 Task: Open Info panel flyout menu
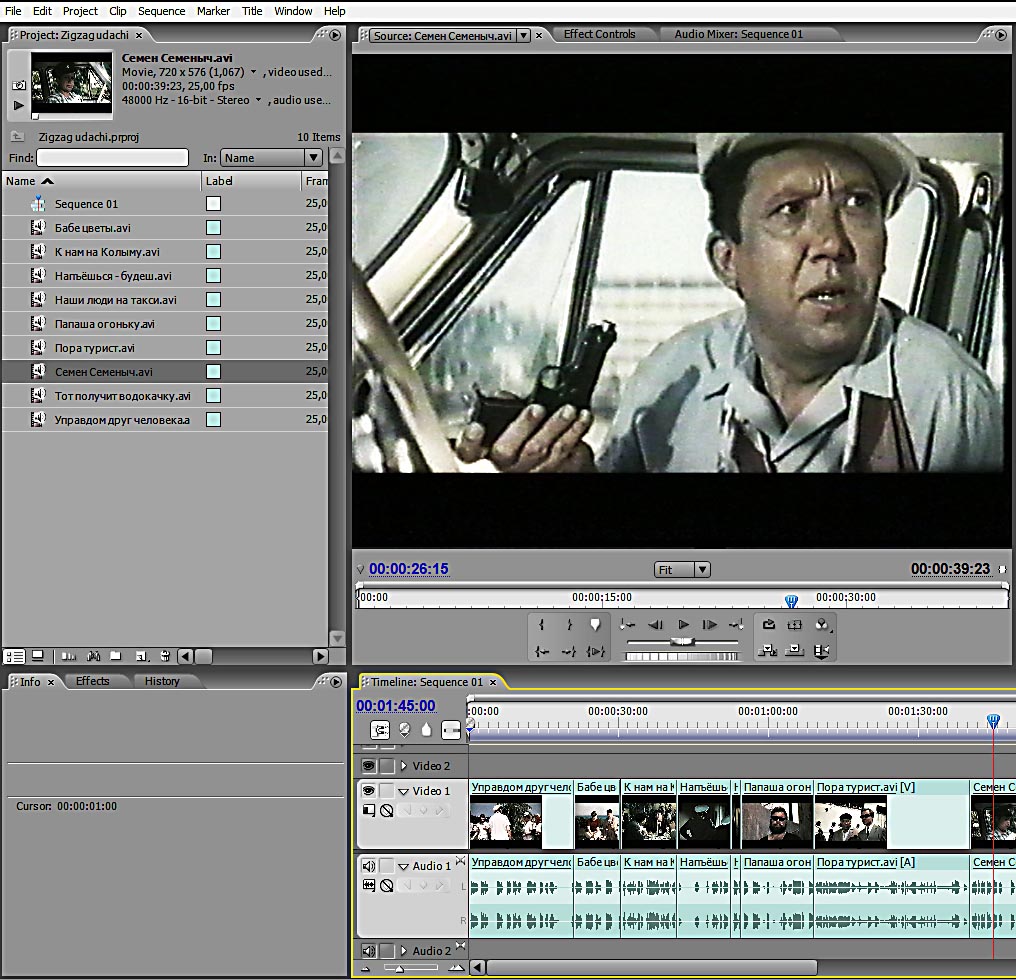(x=335, y=682)
